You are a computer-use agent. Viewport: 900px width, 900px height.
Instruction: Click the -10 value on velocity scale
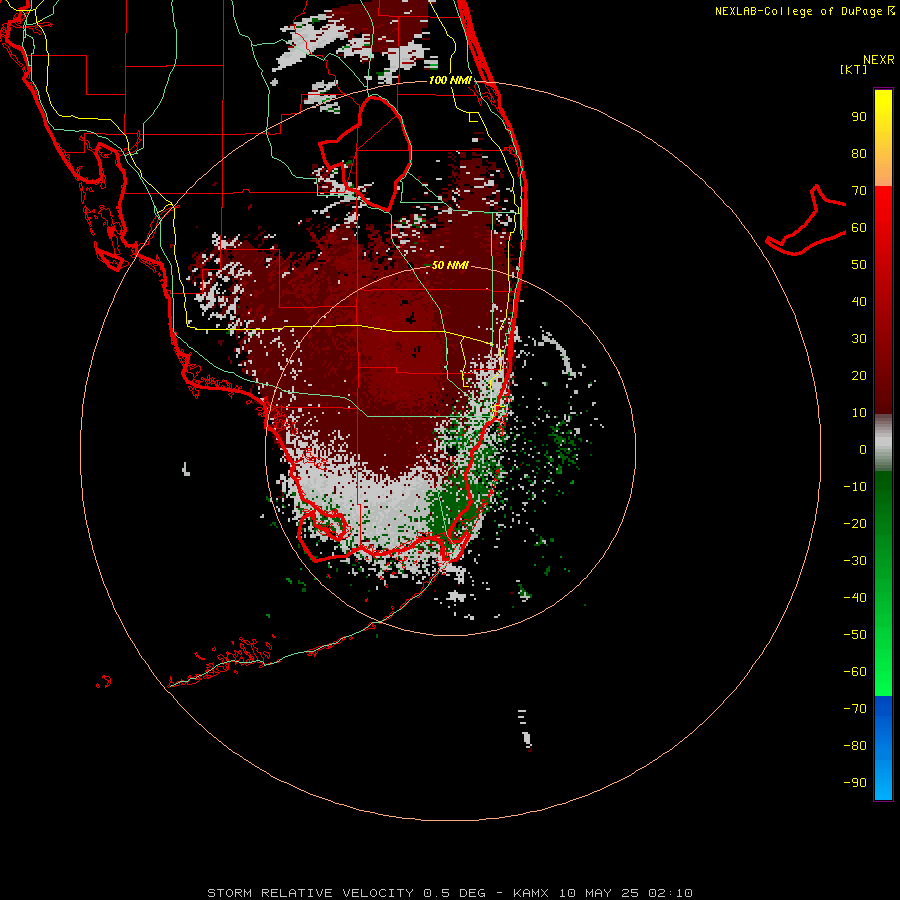[x=855, y=487]
